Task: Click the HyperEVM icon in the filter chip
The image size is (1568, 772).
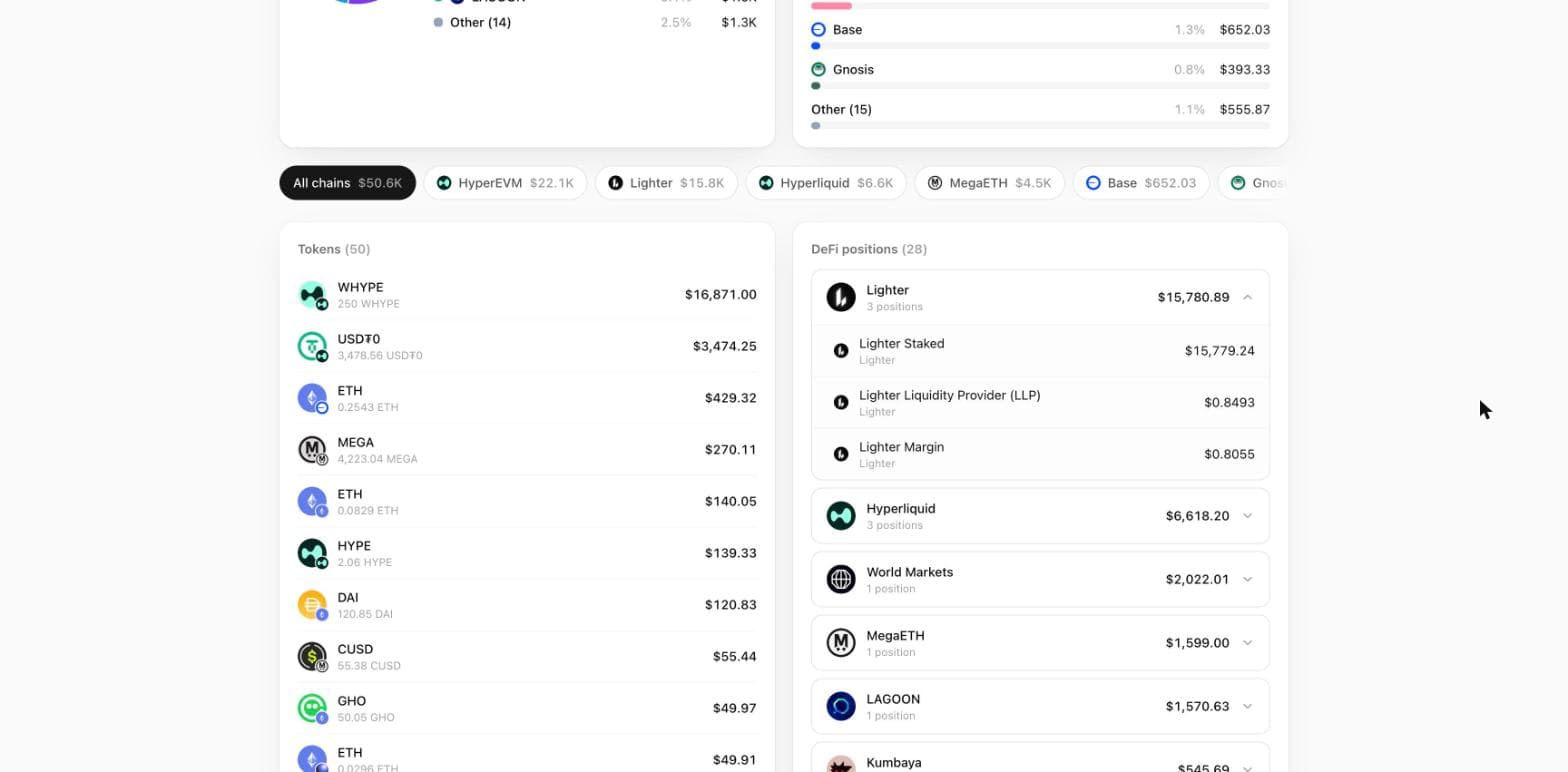Action: [444, 183]
